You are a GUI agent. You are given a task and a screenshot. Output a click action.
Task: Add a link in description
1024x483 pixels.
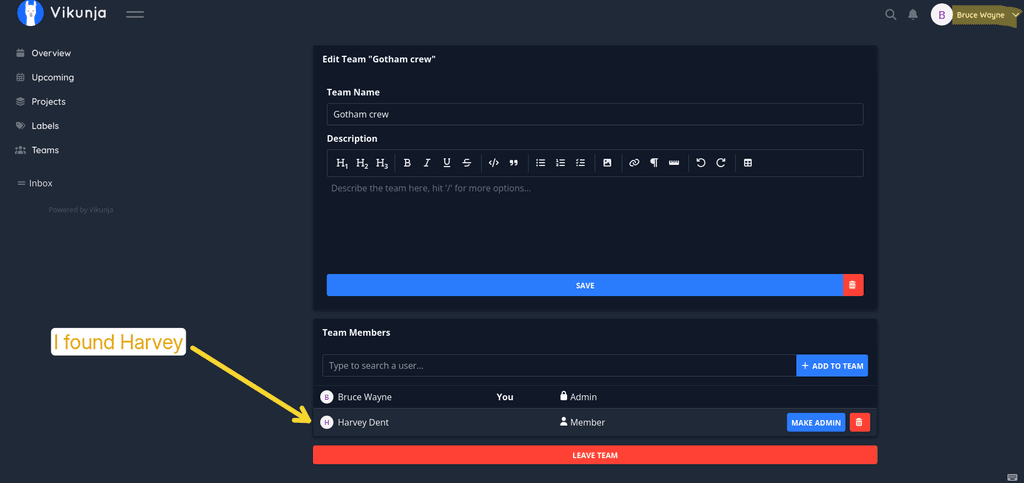click(x=634, y=163)
